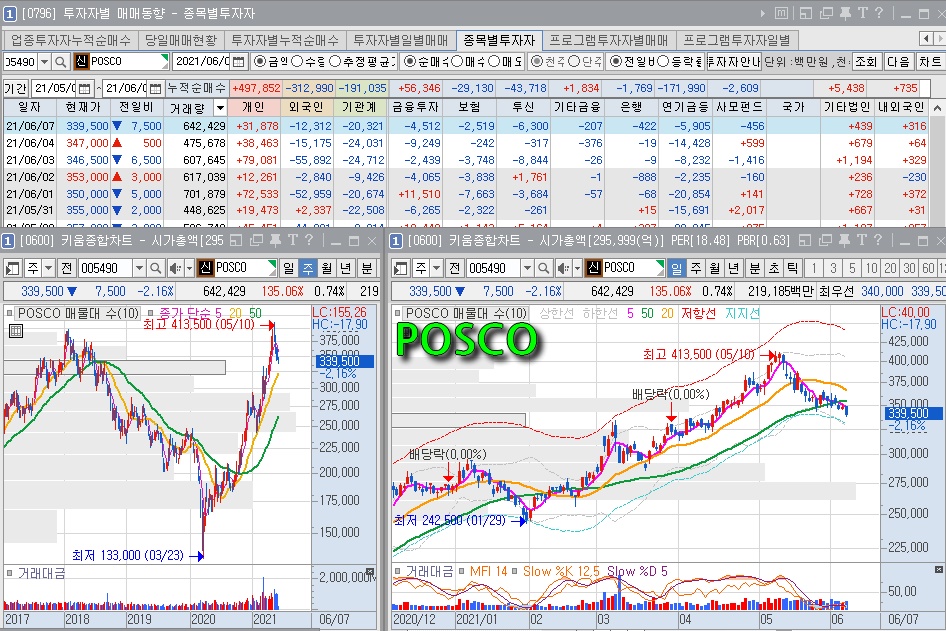Expand 005490 code dropdown in left chart
This screenshot has height=631, width=946.
(x=139, y=268)
